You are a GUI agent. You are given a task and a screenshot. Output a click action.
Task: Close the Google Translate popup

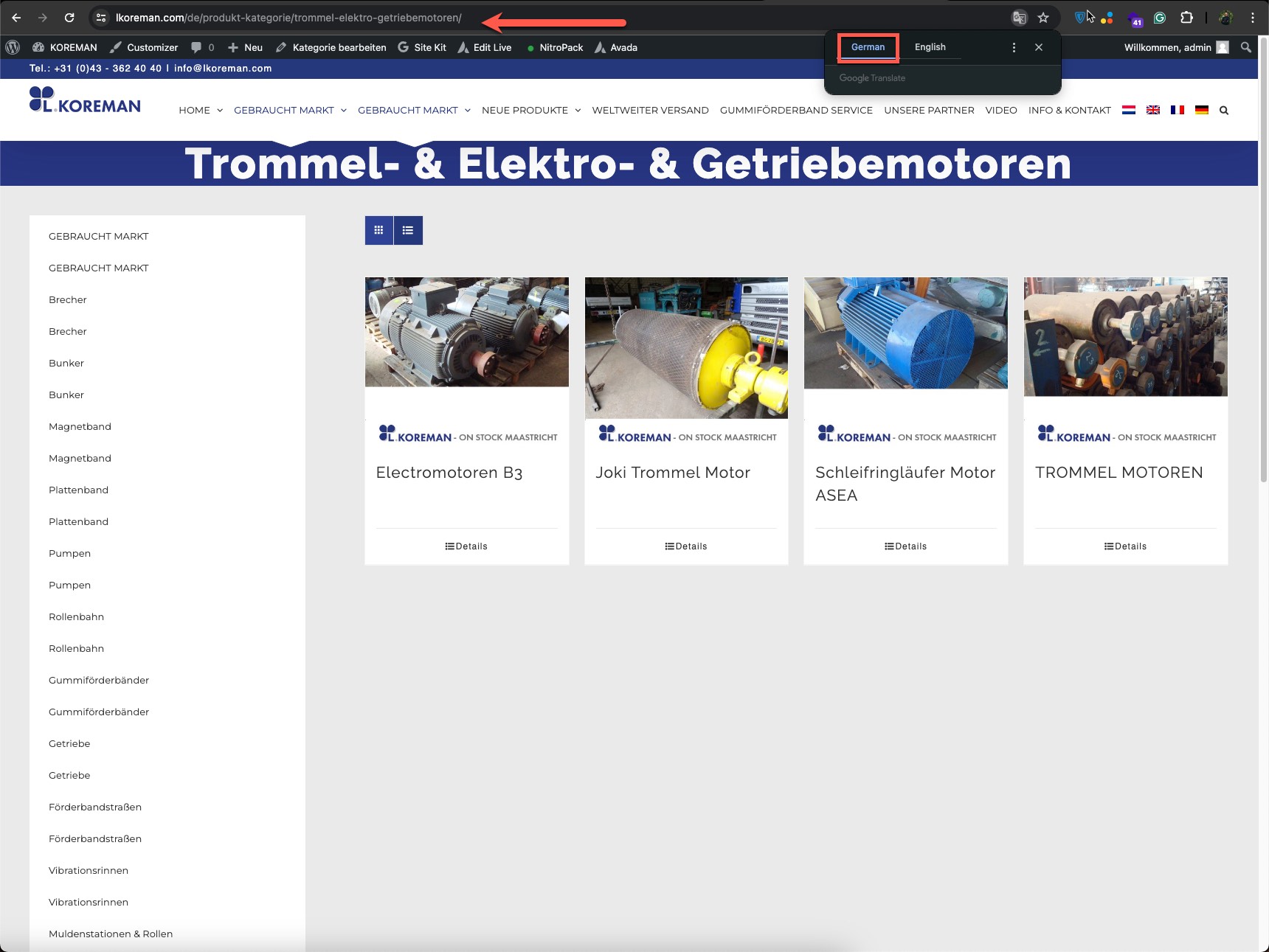(x=1039, y=47)
